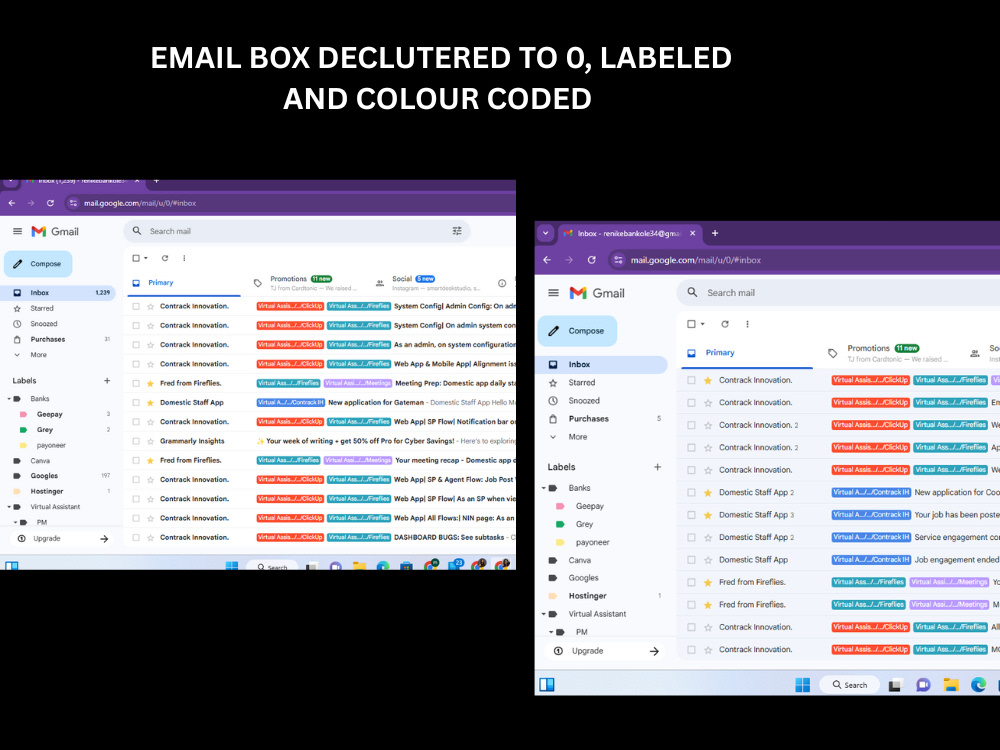Click the Search mail field in left window
The height and width of the screenshot is (750, 1000).
[297, 231]
